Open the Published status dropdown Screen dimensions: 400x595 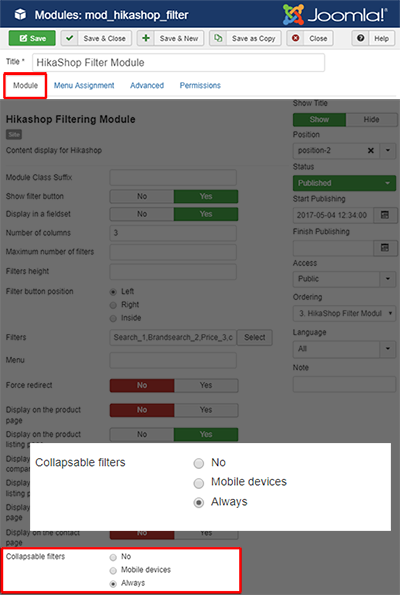(x=344, y=183)
